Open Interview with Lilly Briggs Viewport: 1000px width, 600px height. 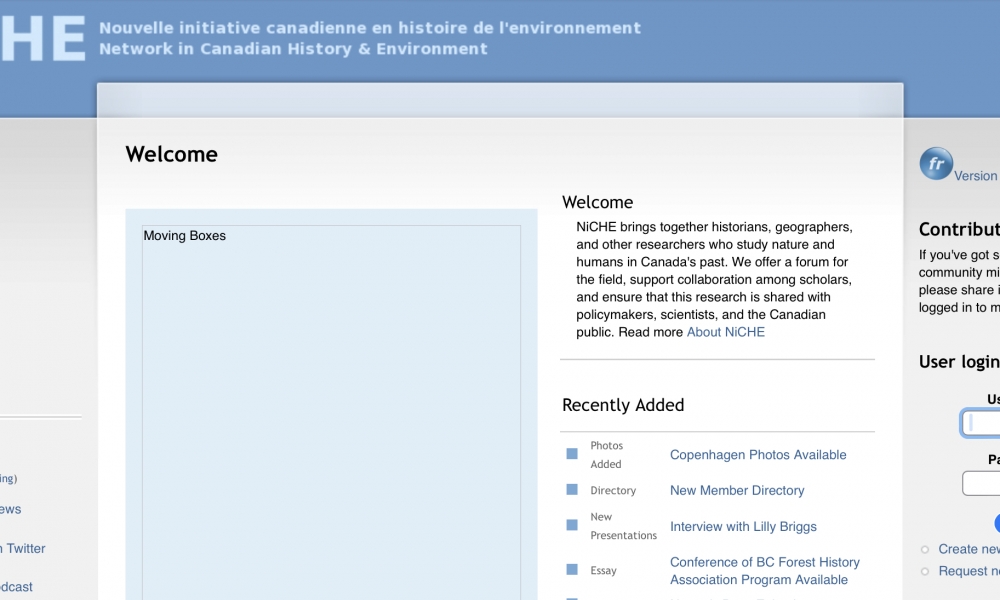point(743,527)
